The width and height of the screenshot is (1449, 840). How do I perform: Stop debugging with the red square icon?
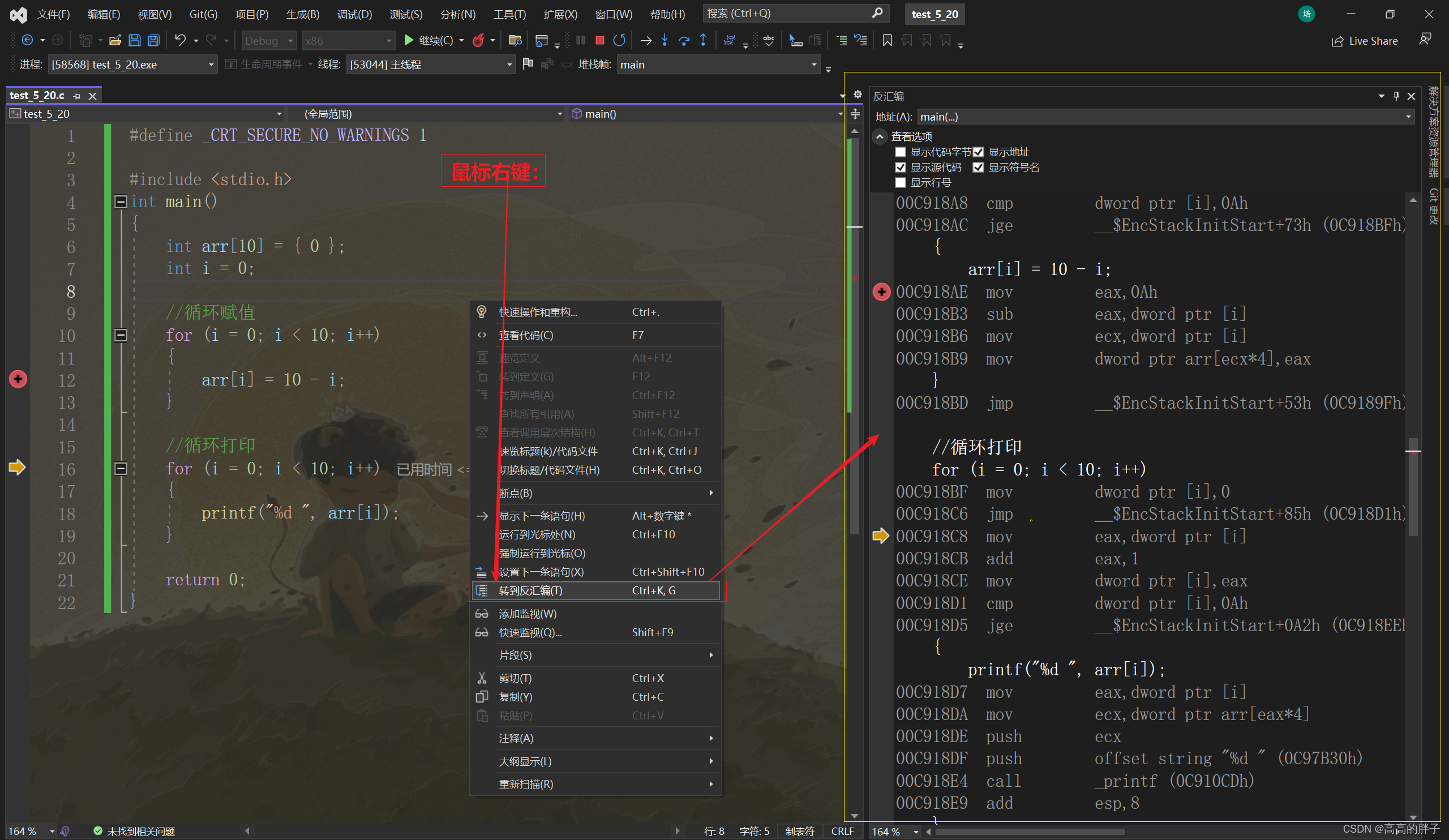click(x=600, y=40)
